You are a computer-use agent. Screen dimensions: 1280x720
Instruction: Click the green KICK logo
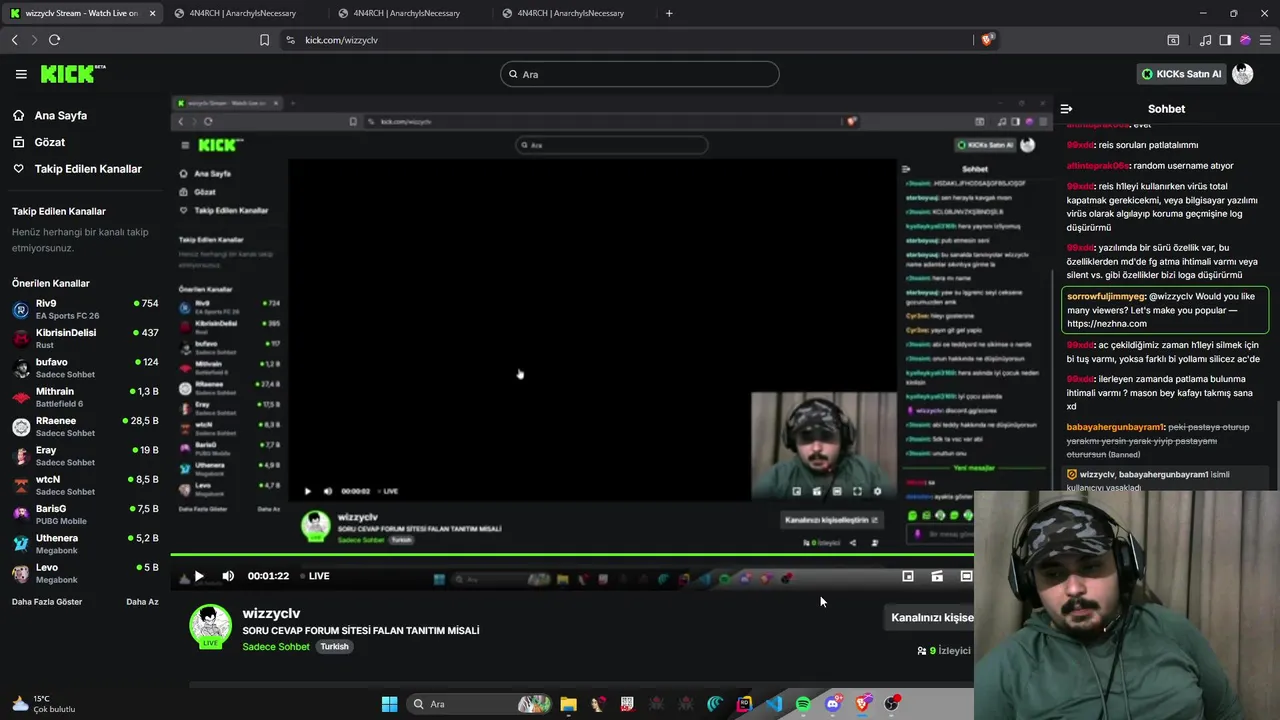[72, 74]
